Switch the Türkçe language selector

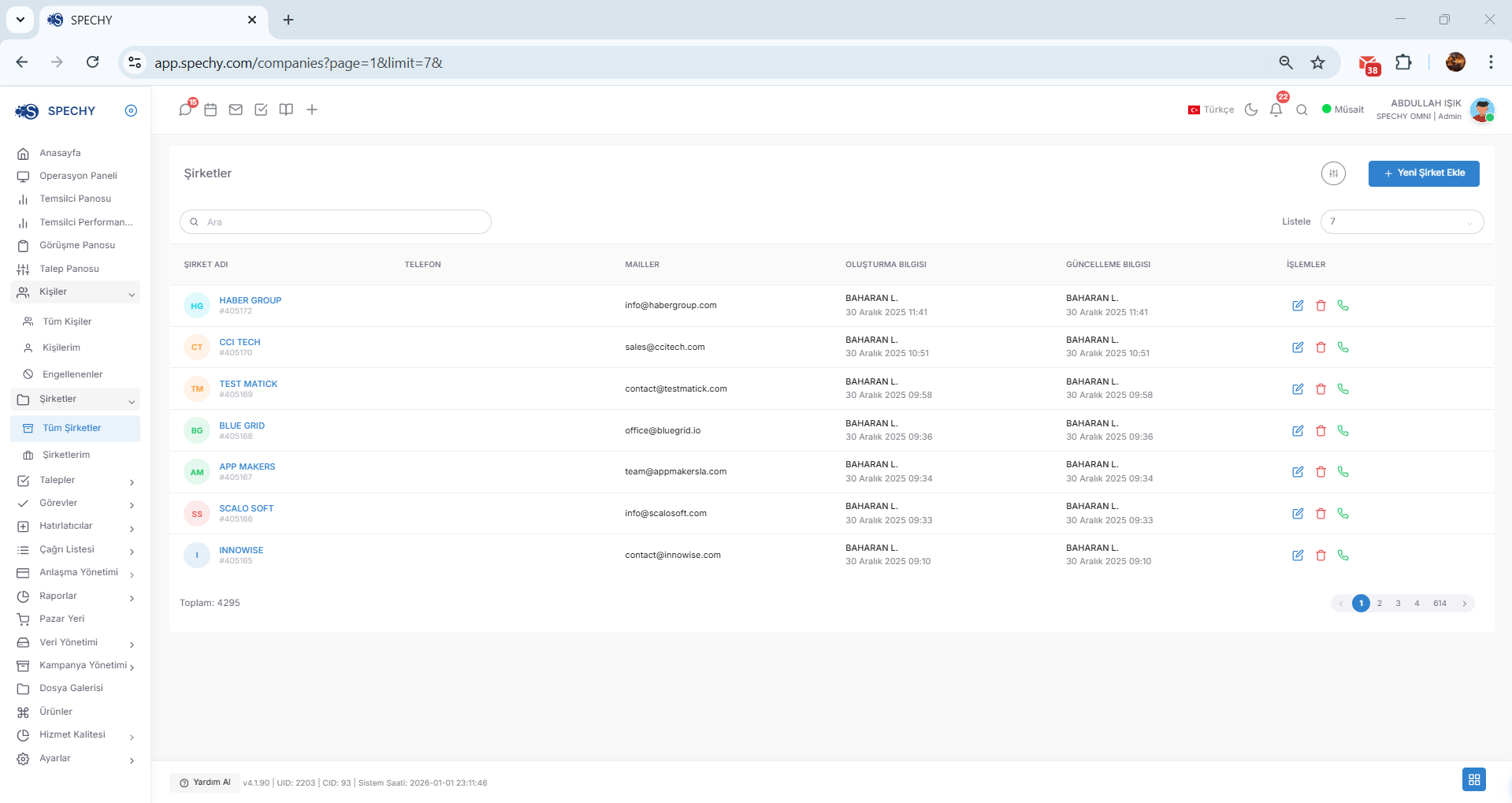[1211, 110]
